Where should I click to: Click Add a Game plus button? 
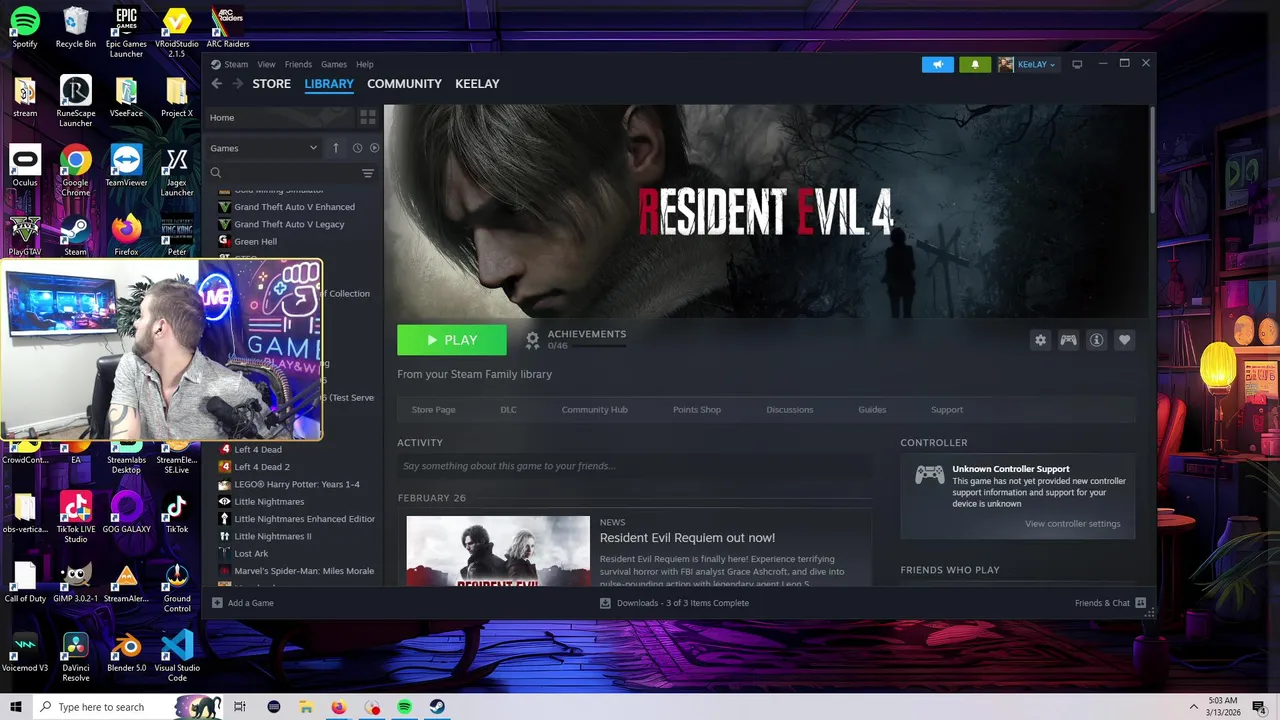[243, 603]
